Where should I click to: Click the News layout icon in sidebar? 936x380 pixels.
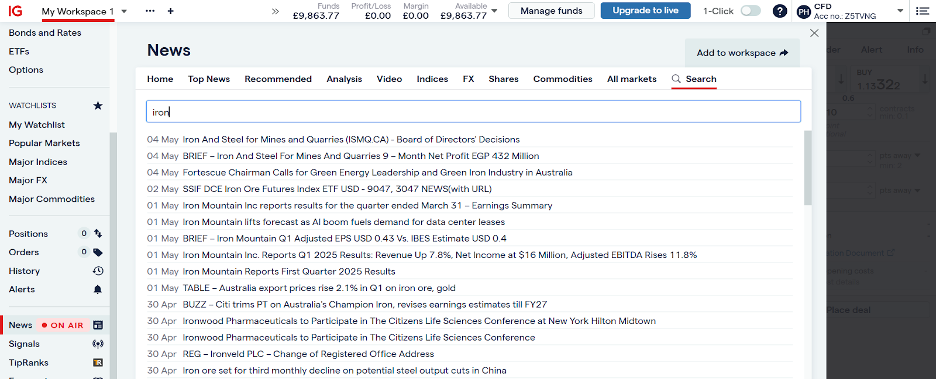point(98,325)
